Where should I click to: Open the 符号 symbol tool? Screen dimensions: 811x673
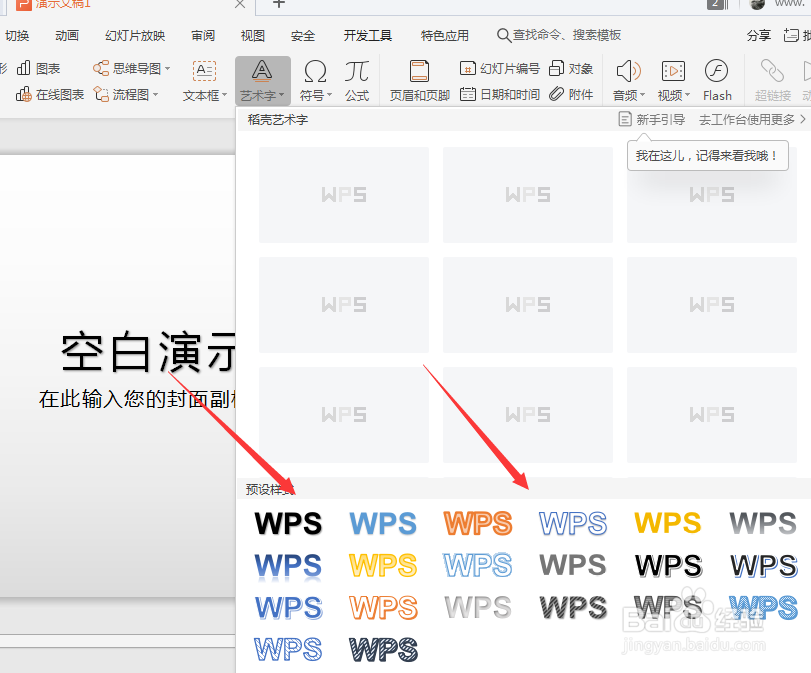pos(315,81)
